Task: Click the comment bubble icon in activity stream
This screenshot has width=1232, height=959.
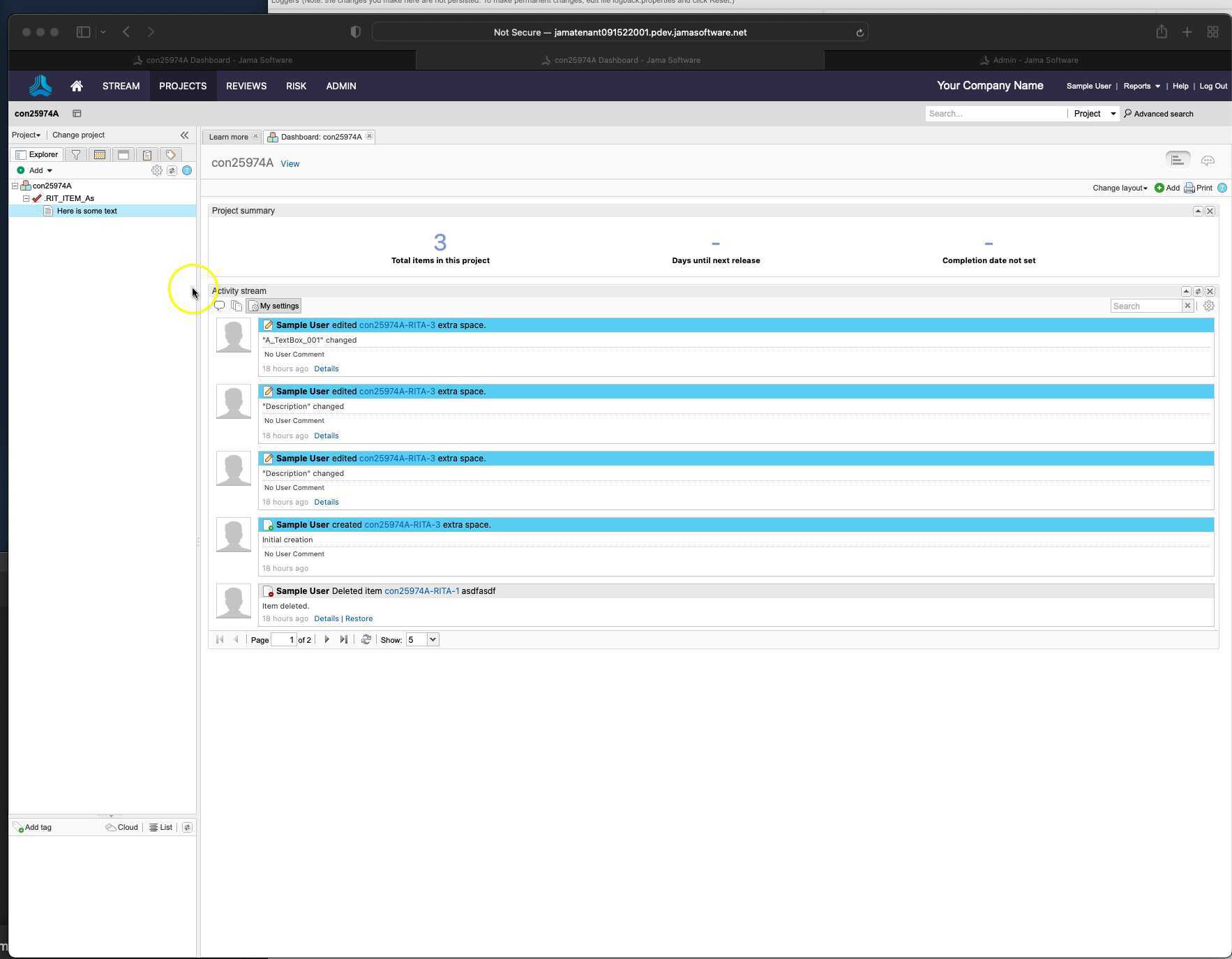Action: click(219, 306)
